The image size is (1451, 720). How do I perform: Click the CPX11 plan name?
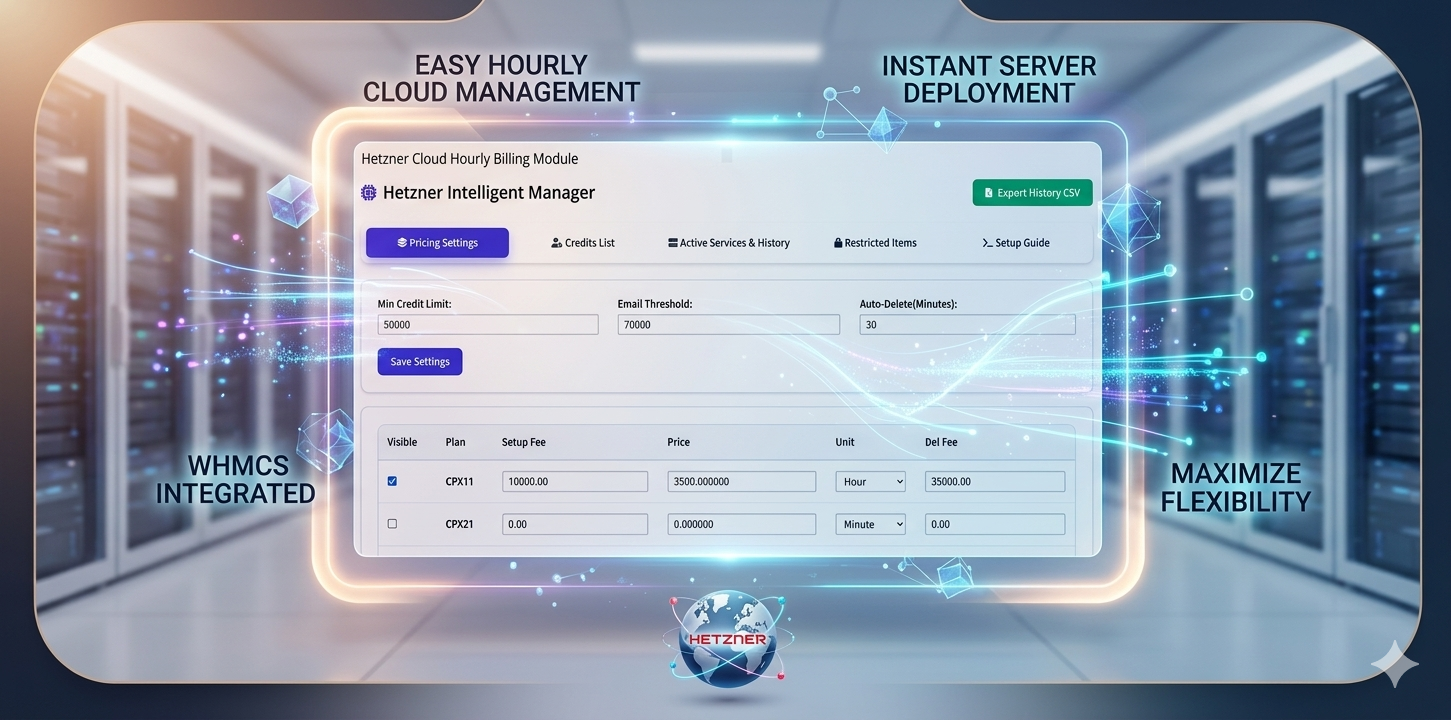[459, 482]
